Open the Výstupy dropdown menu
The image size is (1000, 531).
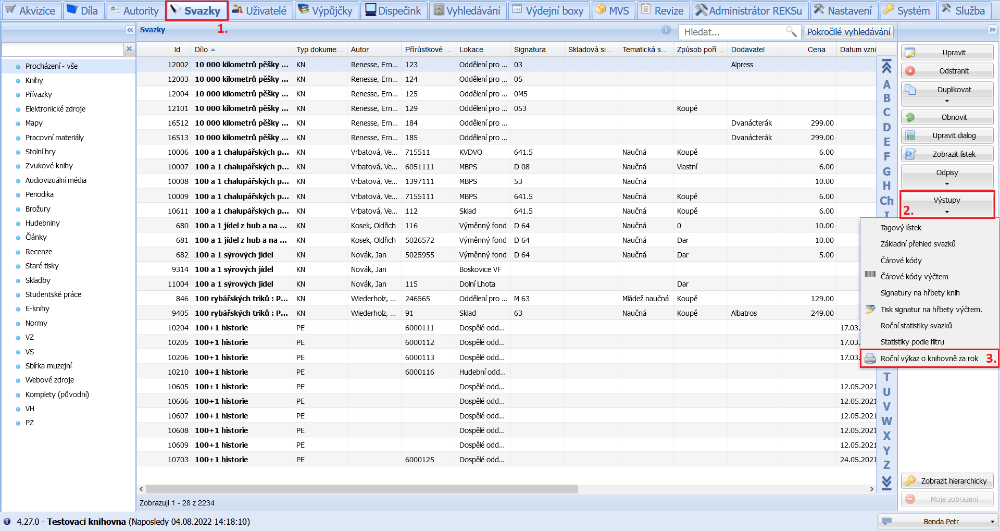(x=946, y=205)
